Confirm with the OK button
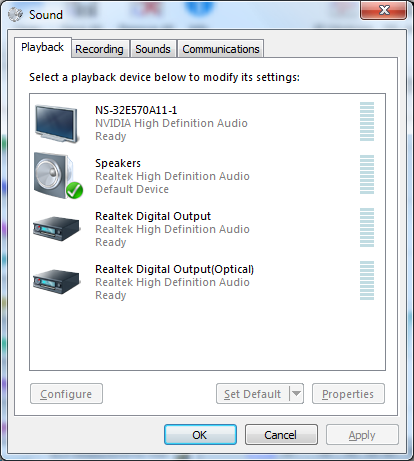The width and height of the screenshot is (414, 461). click(200, 435)
